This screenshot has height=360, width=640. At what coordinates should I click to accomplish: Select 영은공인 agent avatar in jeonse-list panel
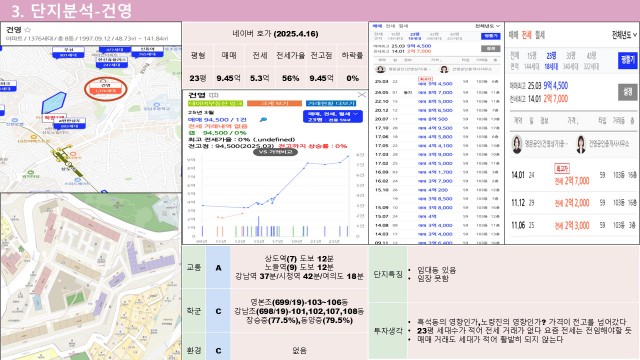(517, 144)
